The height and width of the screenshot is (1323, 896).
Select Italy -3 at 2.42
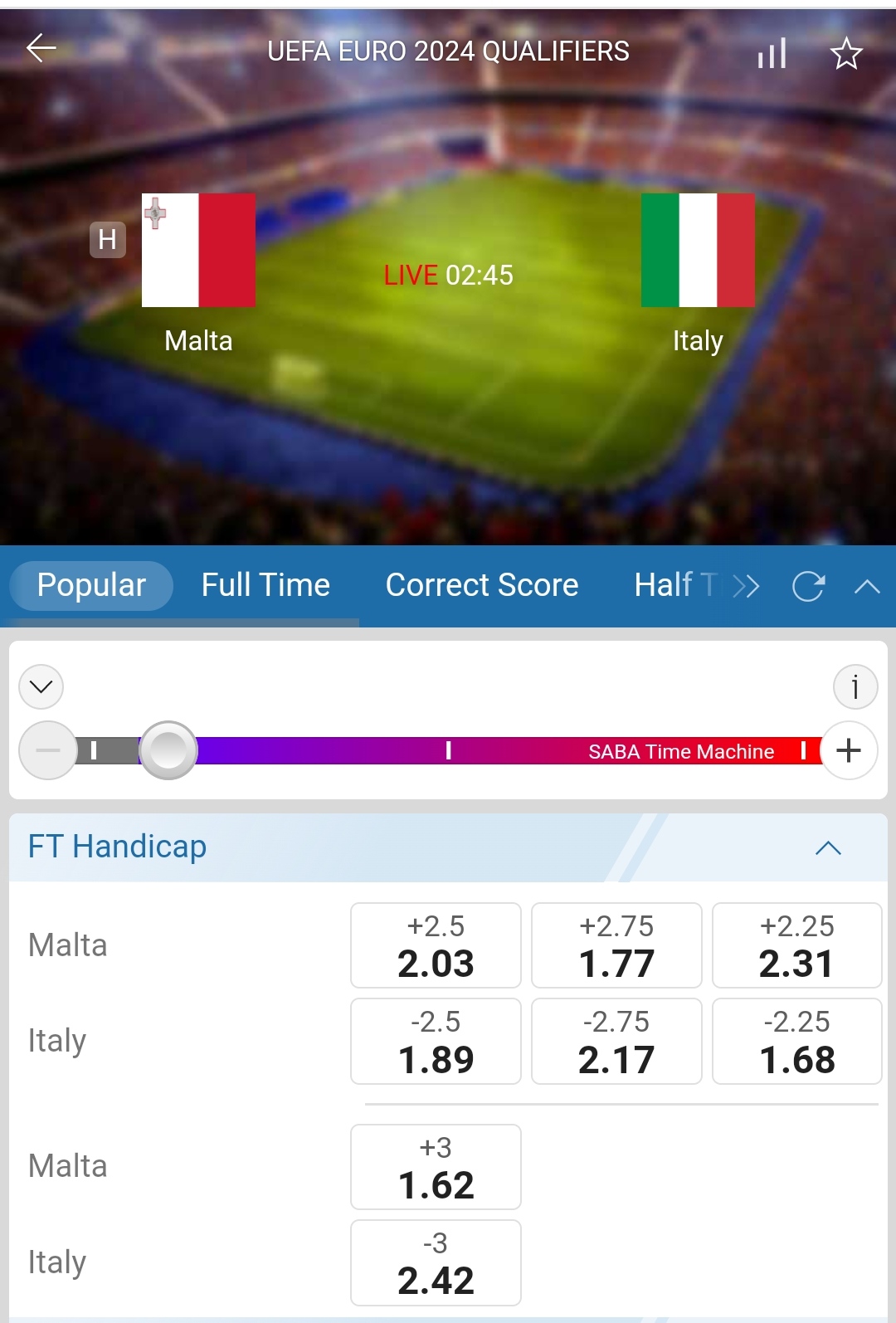pos(436,1262)
